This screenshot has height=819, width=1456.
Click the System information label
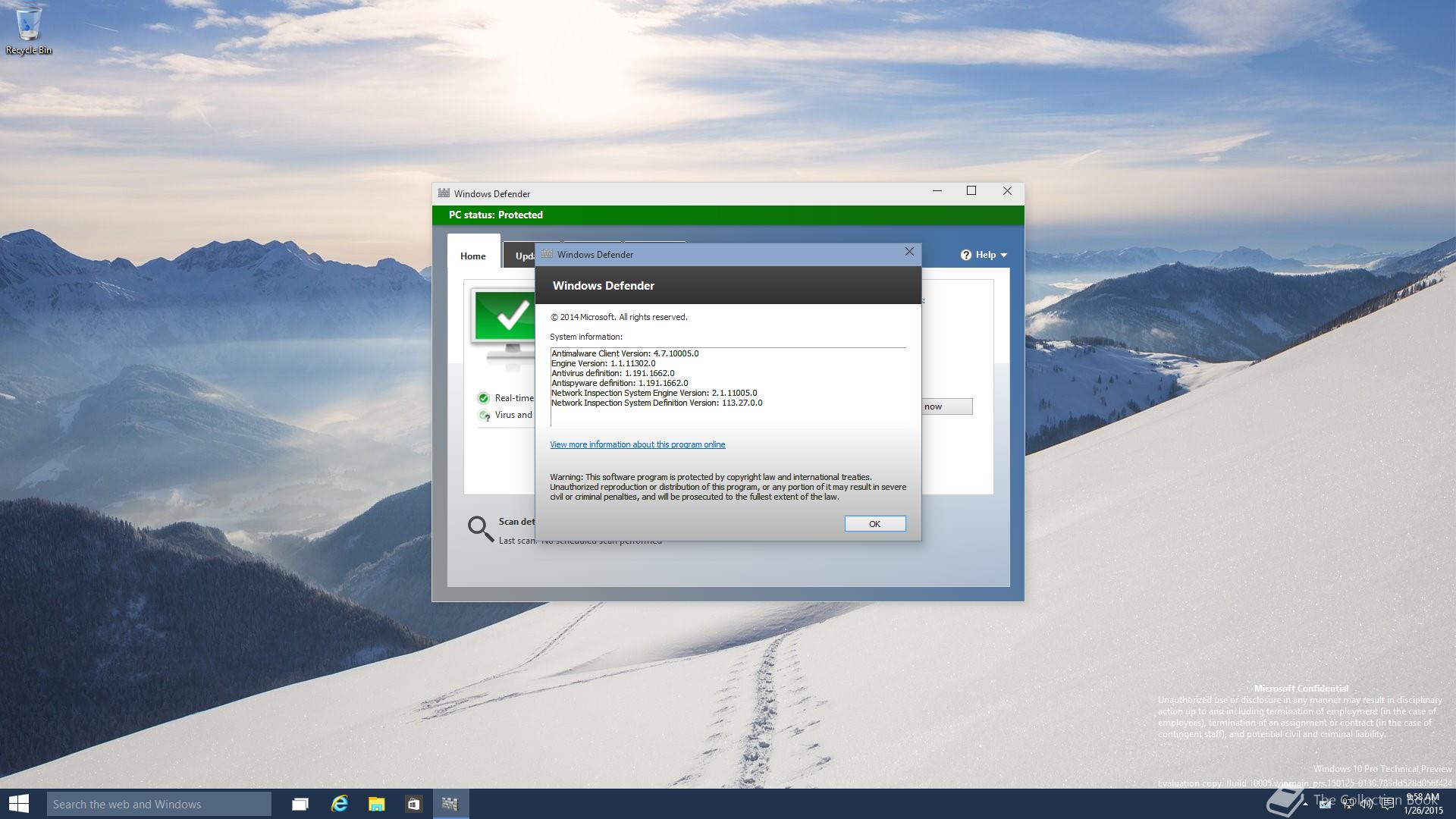[x=586, y=337]
